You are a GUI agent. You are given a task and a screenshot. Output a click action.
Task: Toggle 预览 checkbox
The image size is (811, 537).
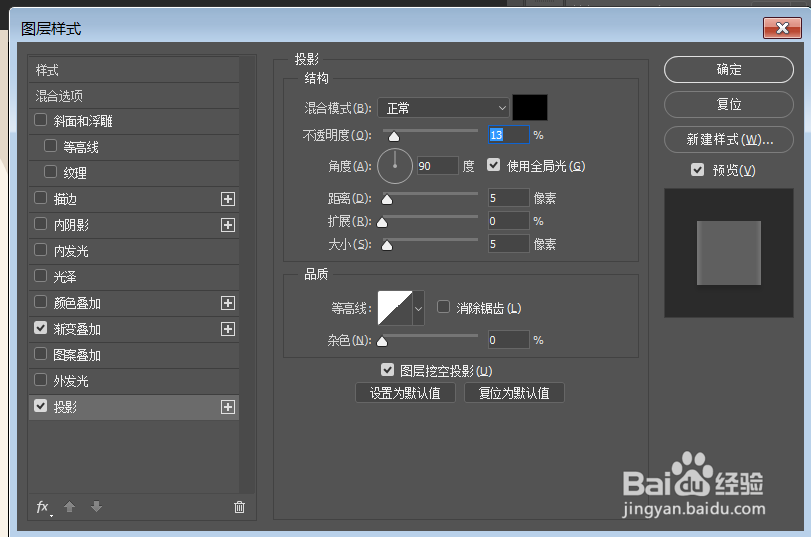tap(697, 170)
